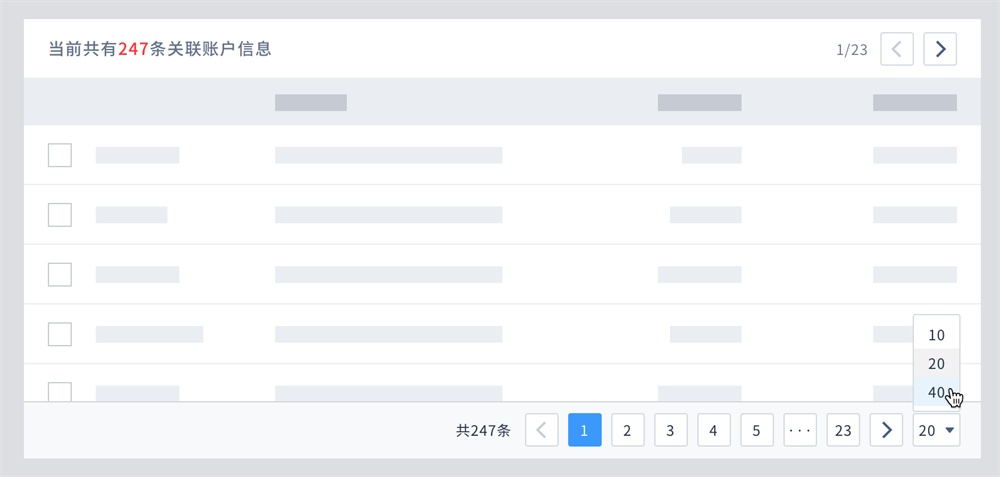Click bottom pagination next arrow
Image resolution: width=1000 pixels, height=477 pixels.
pos(886,430)
